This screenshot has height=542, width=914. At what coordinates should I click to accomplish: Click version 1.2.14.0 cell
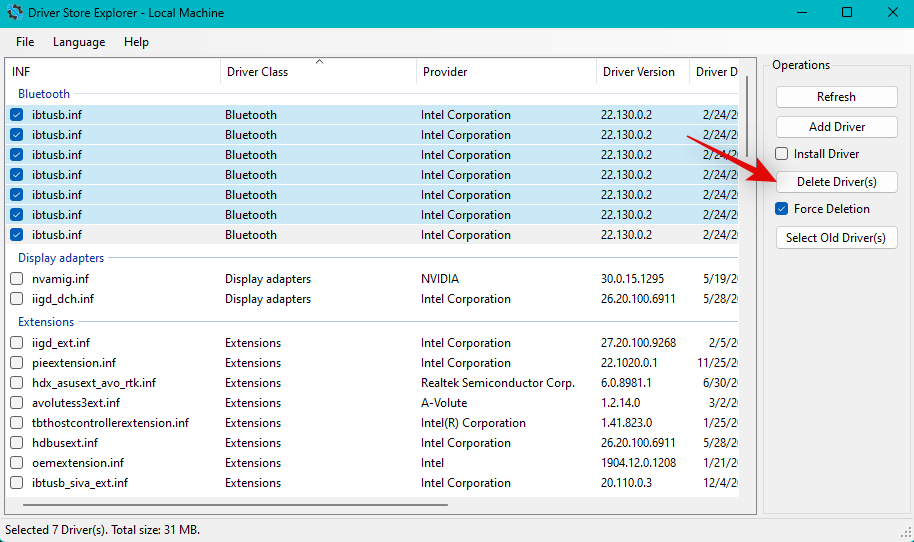coord(620,403)
